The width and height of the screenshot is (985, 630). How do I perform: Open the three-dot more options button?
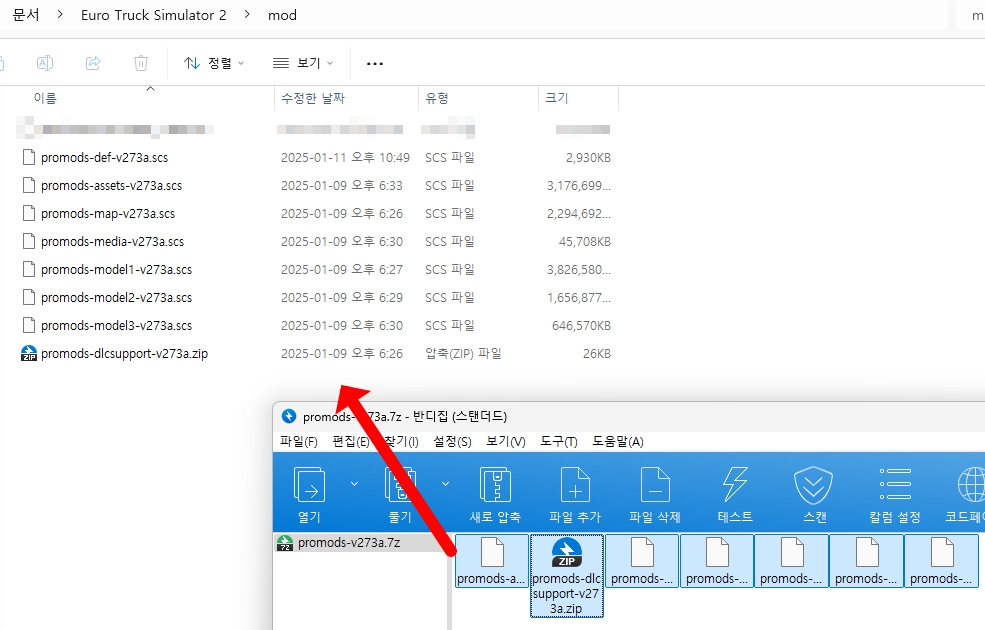(375, 63)
